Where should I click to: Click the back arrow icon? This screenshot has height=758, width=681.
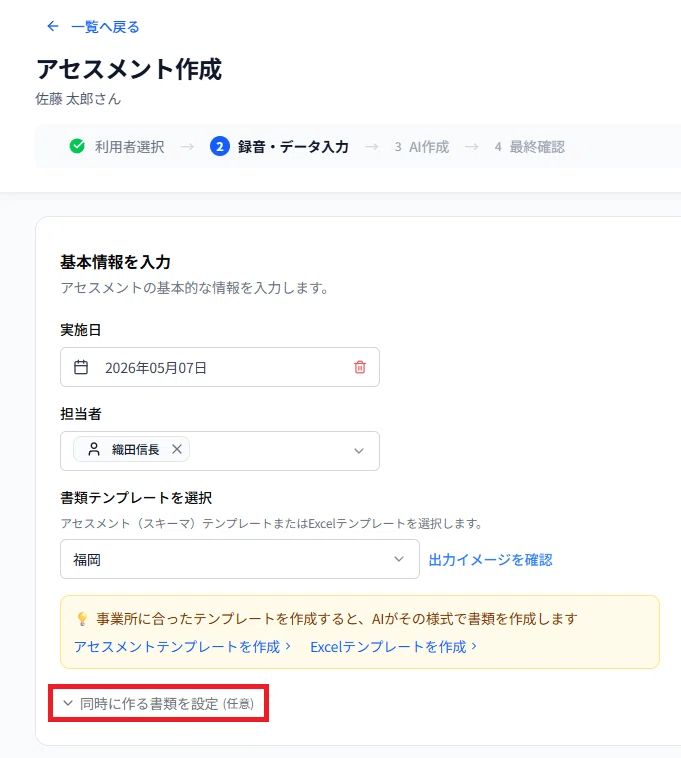point(53,26)
